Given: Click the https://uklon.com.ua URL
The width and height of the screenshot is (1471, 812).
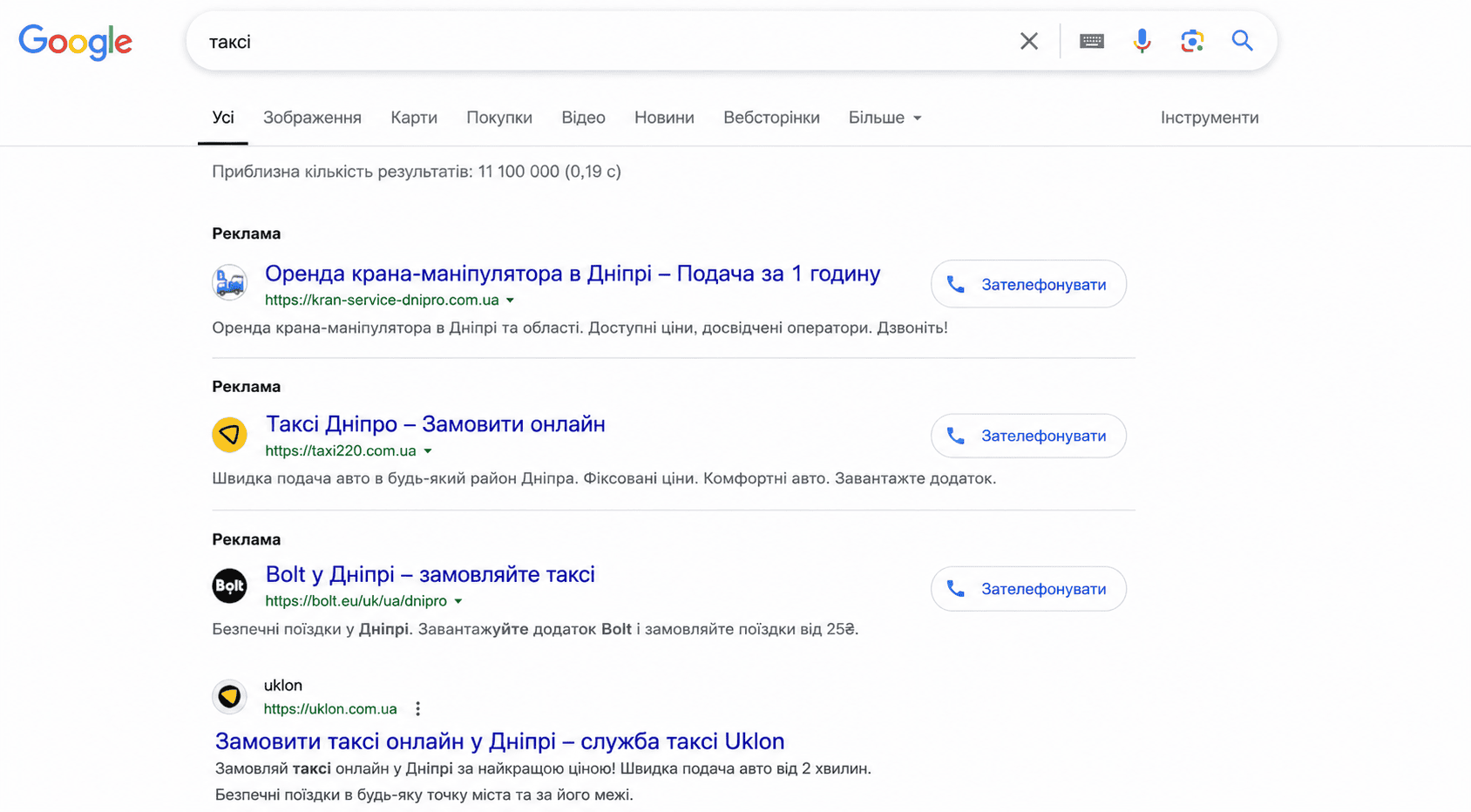Looking at the screenshot, I should coord(330,709).
